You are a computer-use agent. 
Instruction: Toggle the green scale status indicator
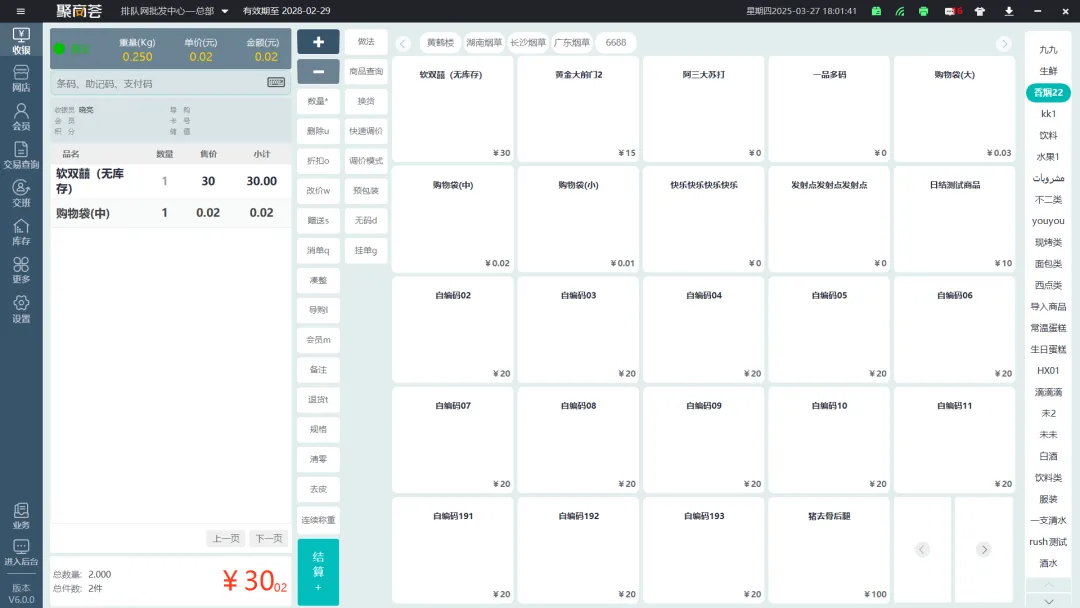point(60,48)
